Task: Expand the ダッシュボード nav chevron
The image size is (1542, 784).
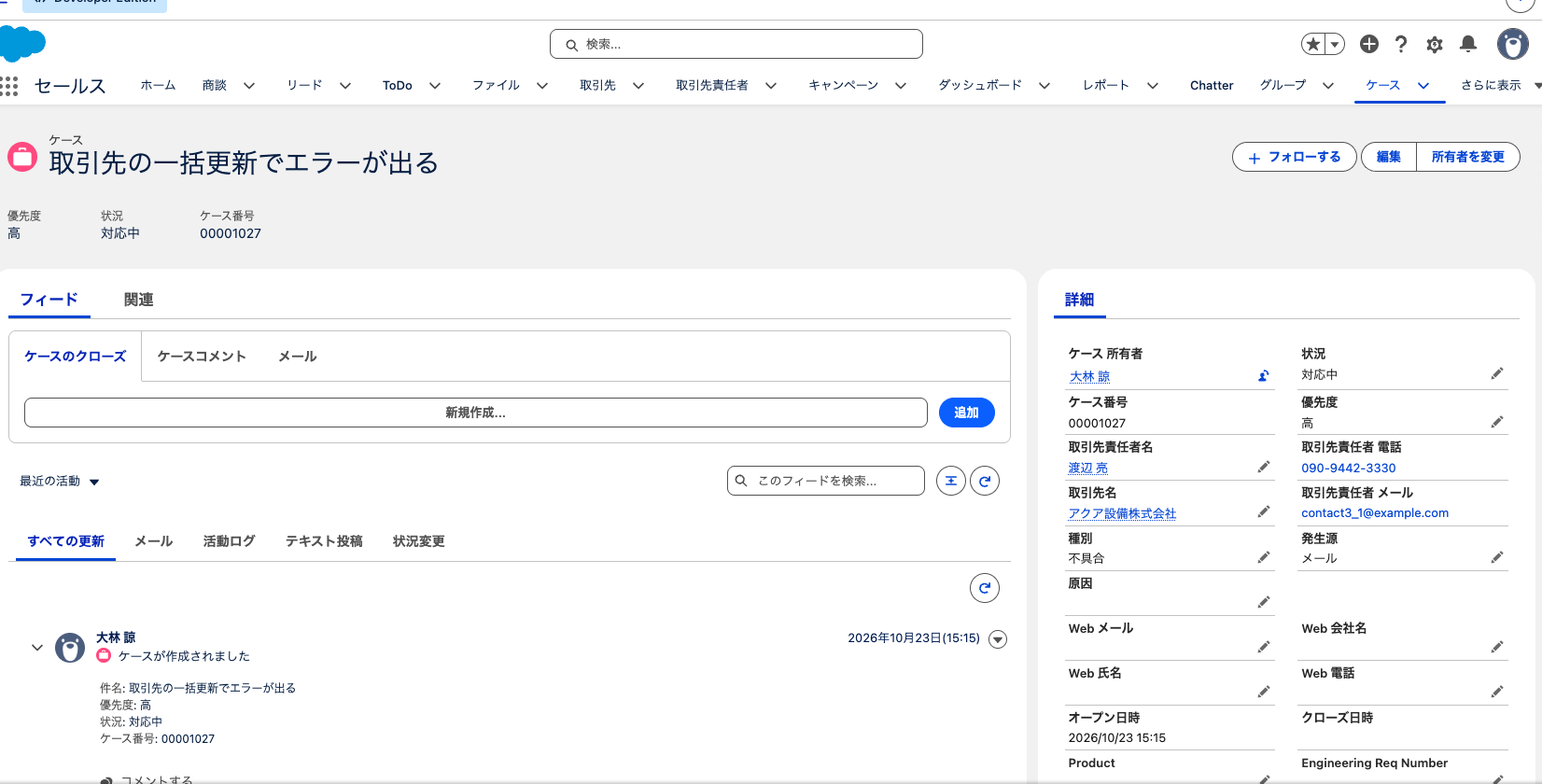Action: 1044,86
